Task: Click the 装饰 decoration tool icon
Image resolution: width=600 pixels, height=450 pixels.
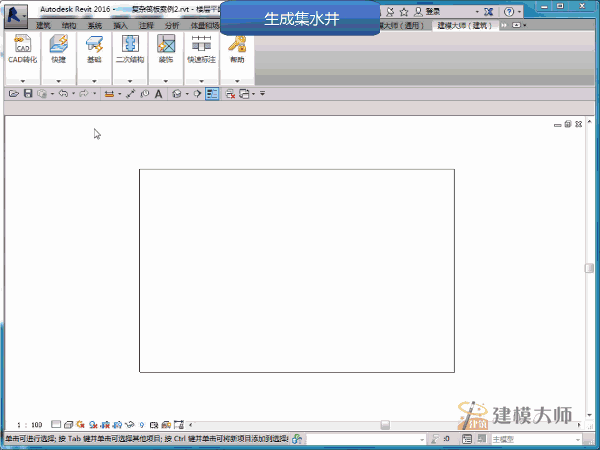Action: (166, 44)
